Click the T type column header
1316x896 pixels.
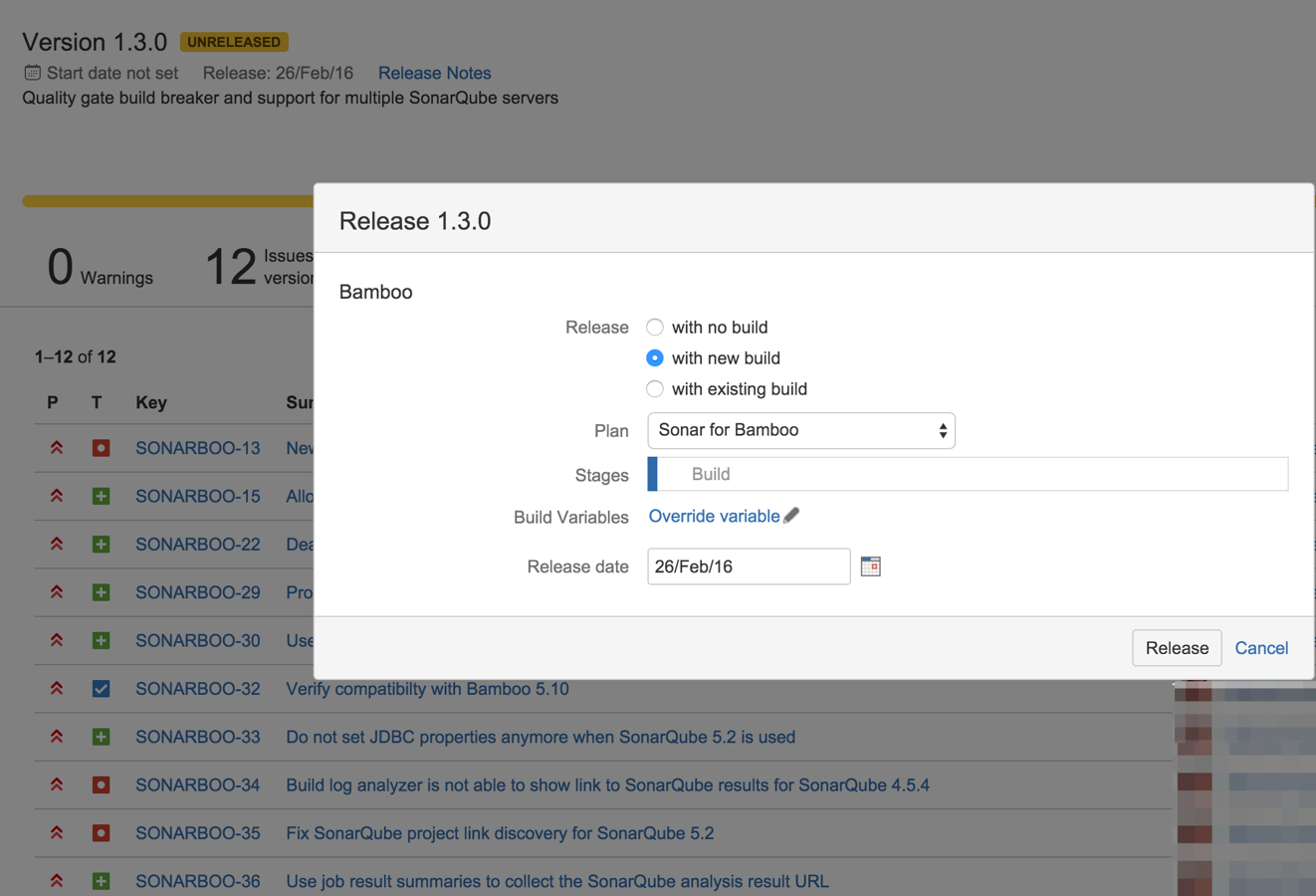point(97,402)
